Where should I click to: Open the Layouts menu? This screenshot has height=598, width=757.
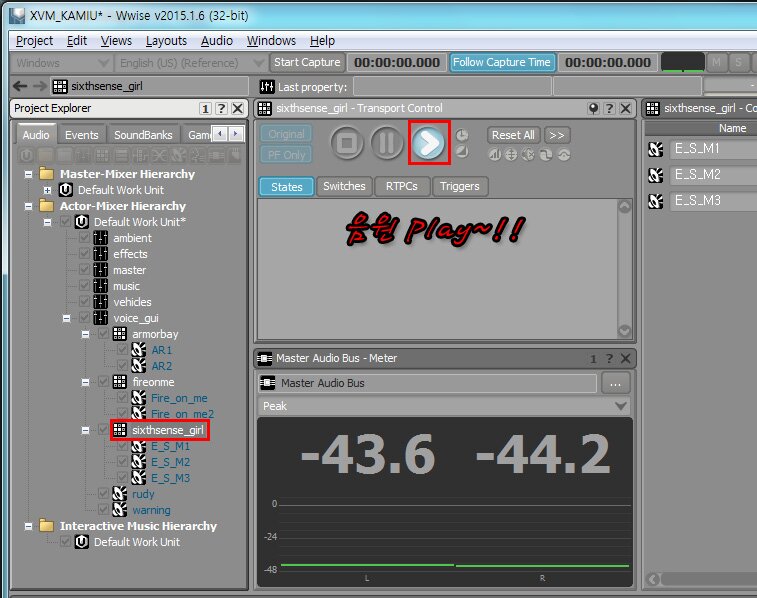[x=166, y=41]
